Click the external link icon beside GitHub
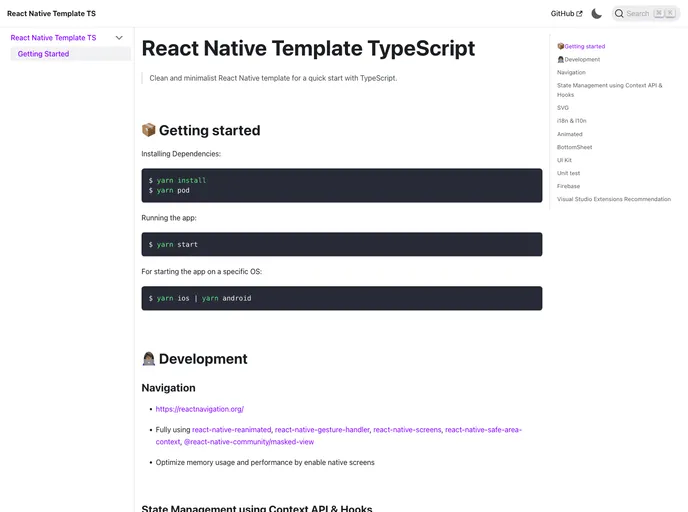The width and height of the screenshot is (688, 512). point(579,14)
